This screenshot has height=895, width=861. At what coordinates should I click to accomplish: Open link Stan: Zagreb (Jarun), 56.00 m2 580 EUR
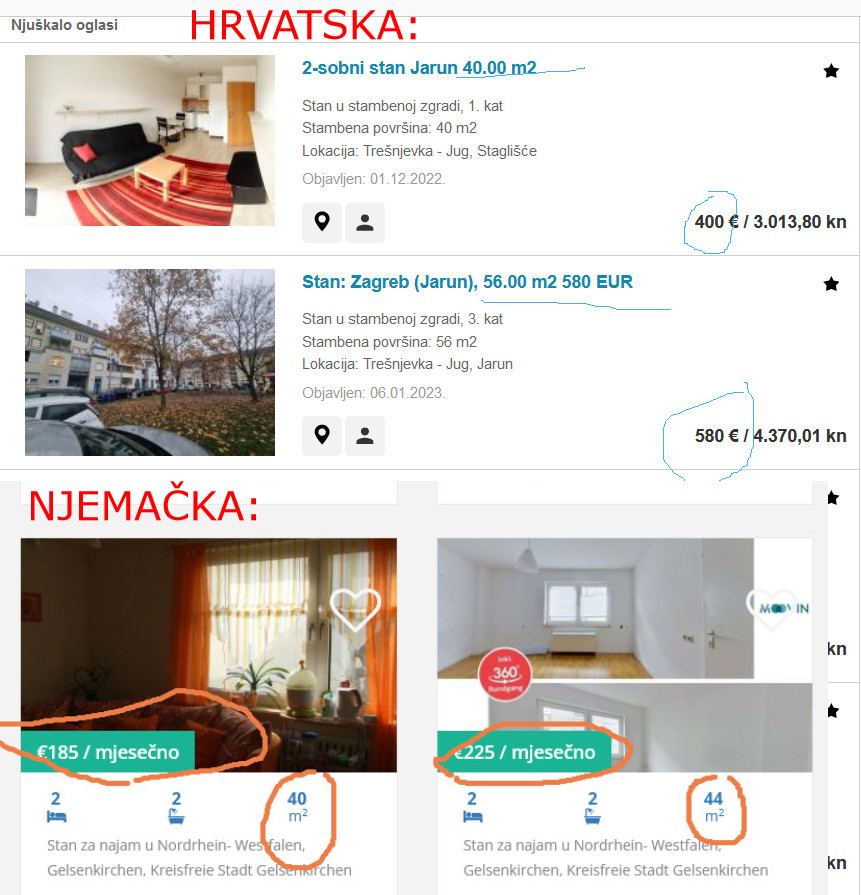(x=467, y=282)
